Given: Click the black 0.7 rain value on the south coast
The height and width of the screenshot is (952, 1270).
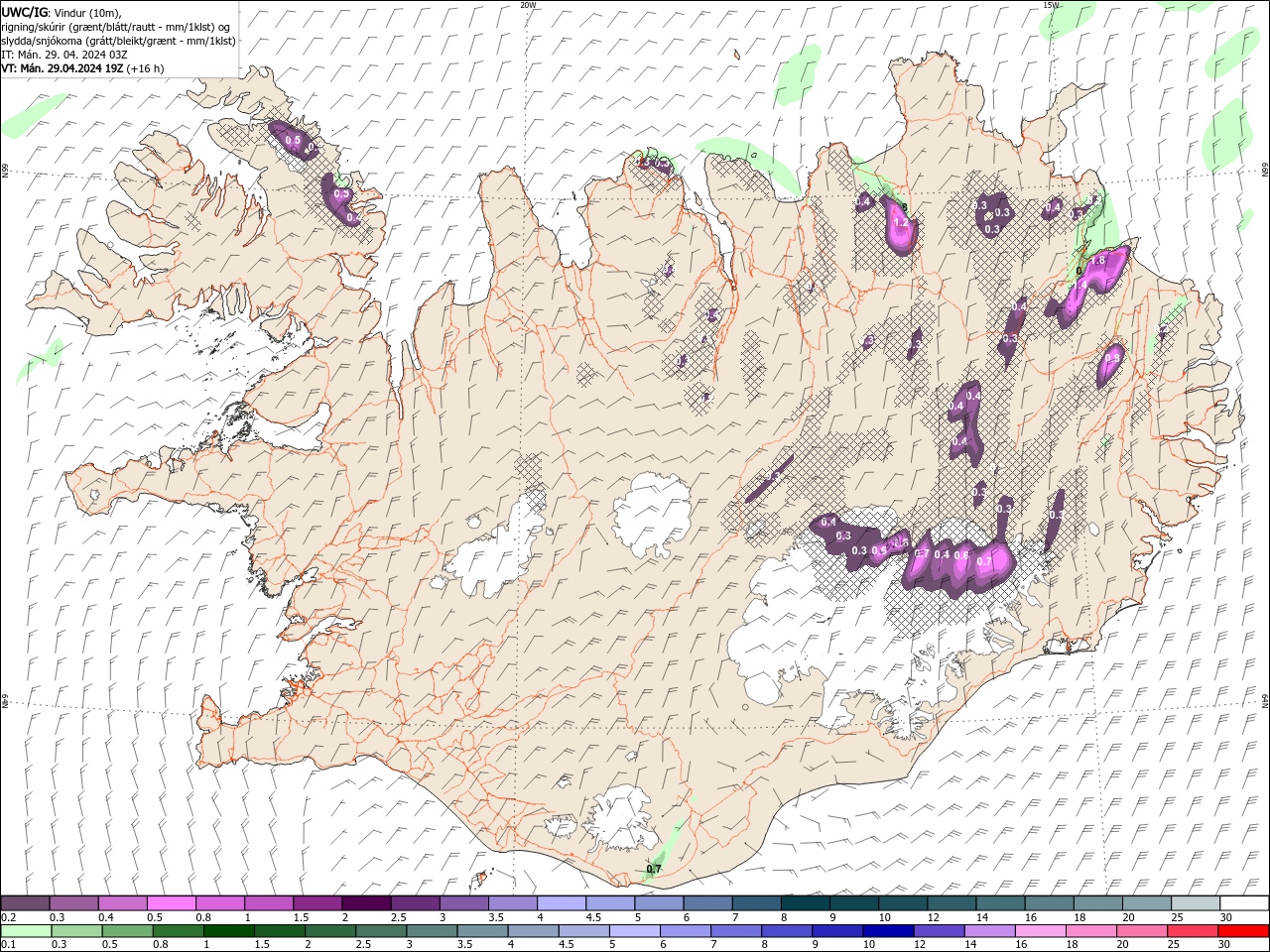Looking at the screenshot, I should click(654, 869).
